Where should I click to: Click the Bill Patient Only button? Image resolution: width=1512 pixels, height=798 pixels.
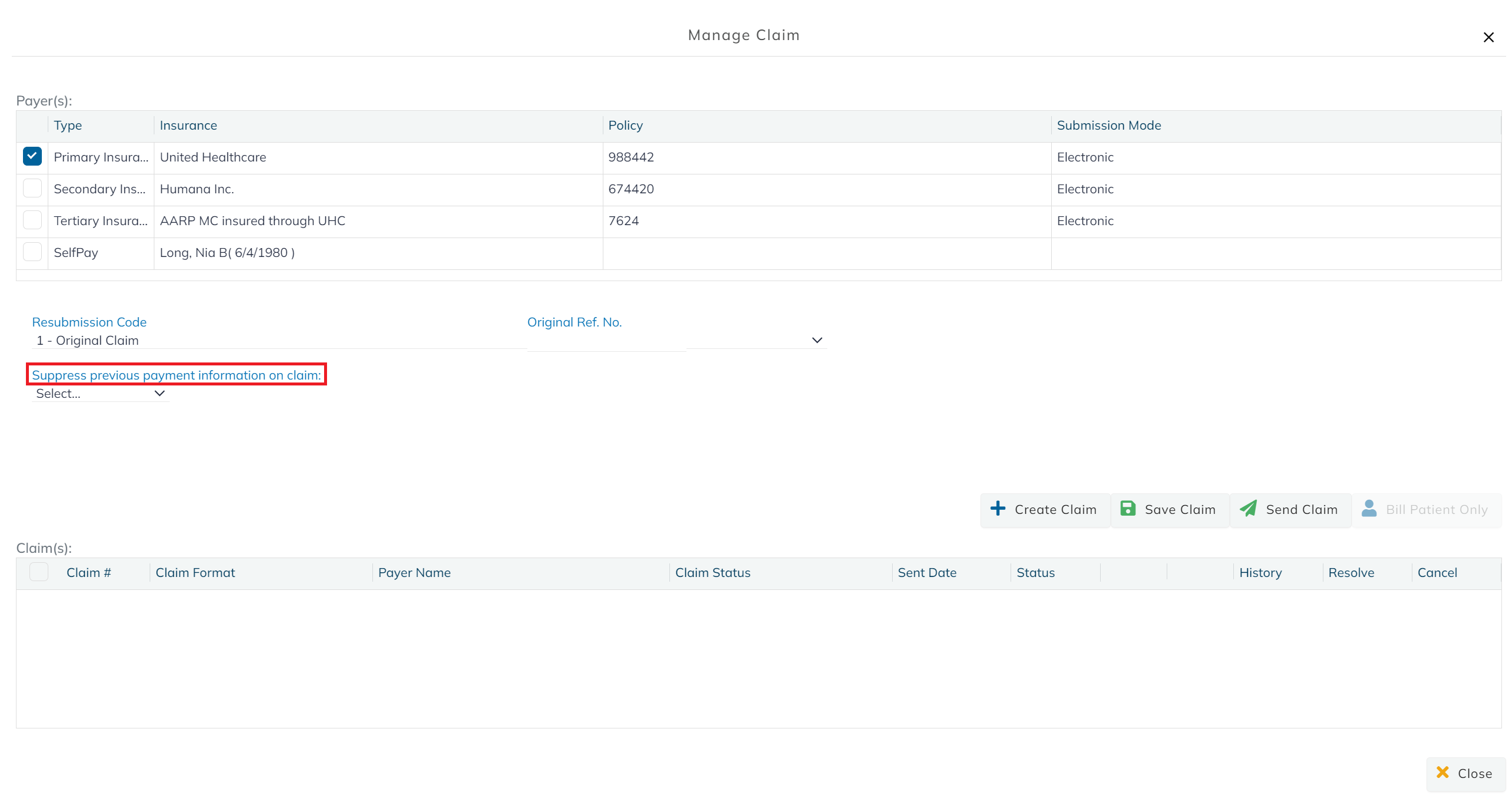(1426, 509)
